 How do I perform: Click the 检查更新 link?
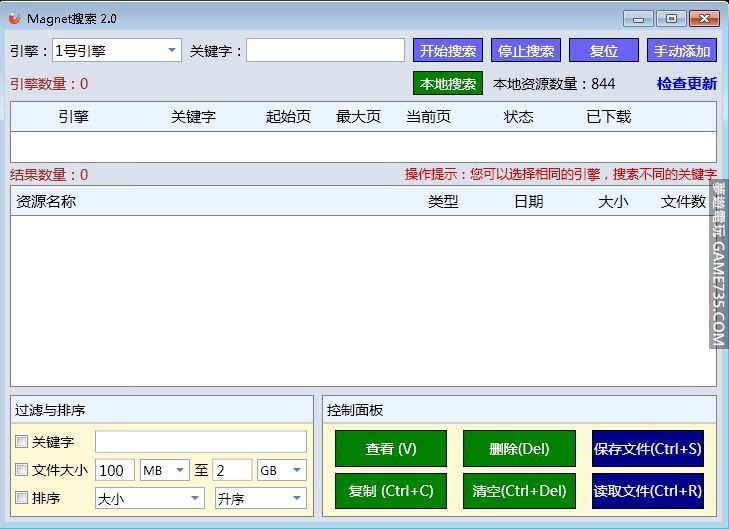686,84
